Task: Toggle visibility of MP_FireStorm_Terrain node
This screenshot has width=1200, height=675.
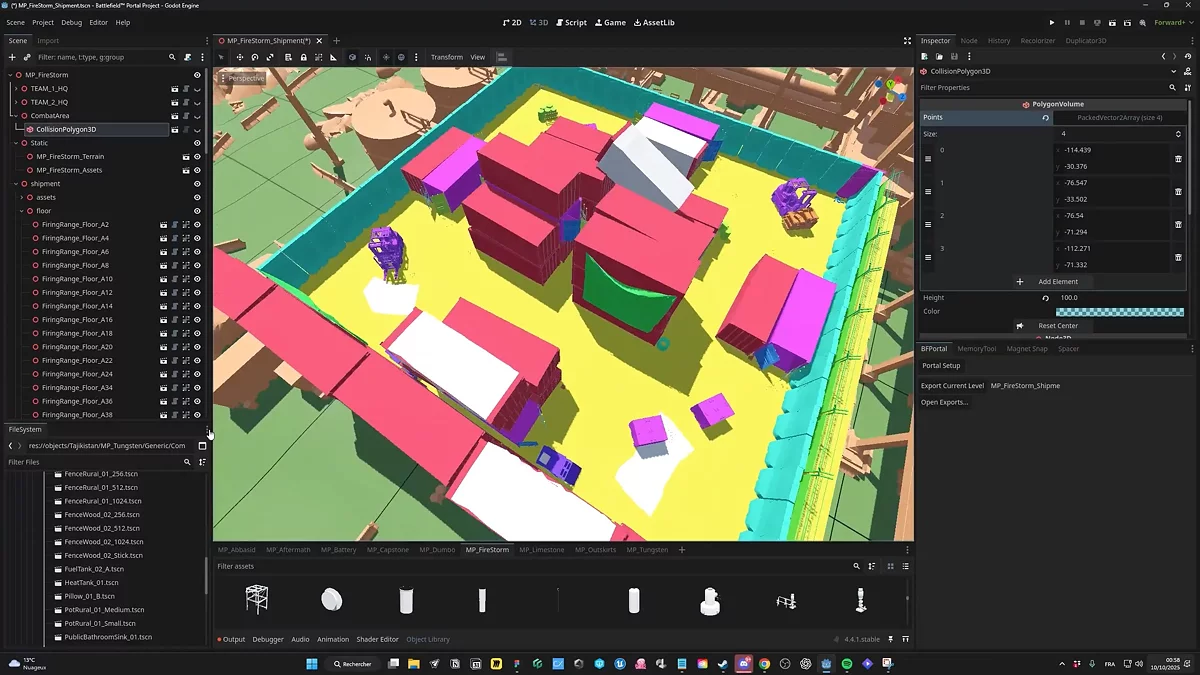Action: click(x=197, y=157)
